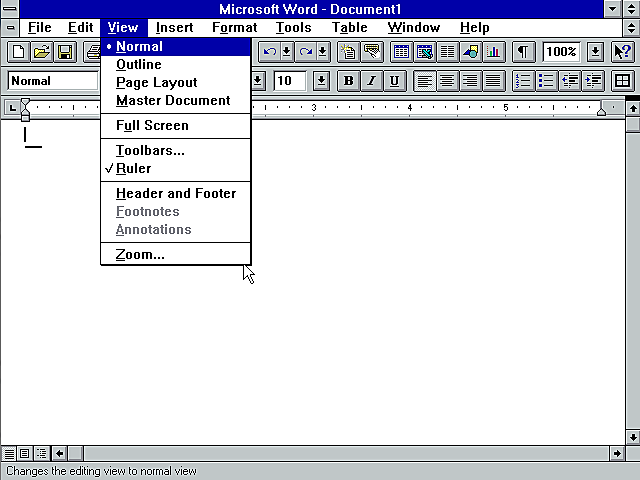Viewport: 640px width, 480px height.
Task: Click the Undo arrow icon
Action: coord(269,52)
